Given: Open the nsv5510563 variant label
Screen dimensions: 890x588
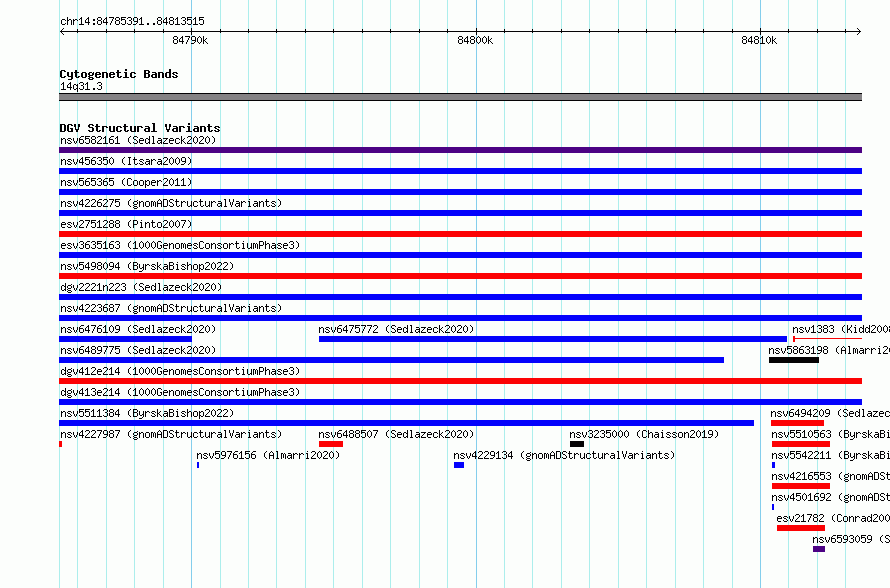Looking at the screenshot, I should click(830, 434).
